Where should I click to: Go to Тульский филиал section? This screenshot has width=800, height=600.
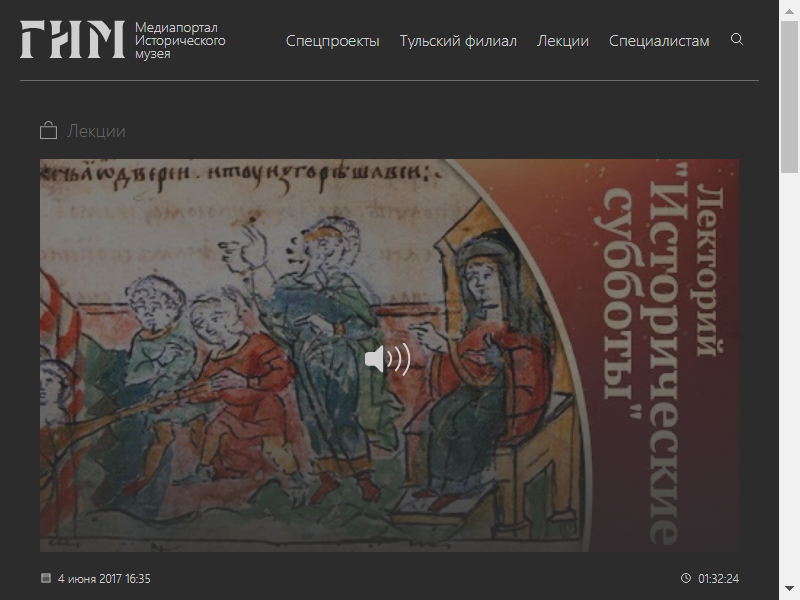[458, 41]
